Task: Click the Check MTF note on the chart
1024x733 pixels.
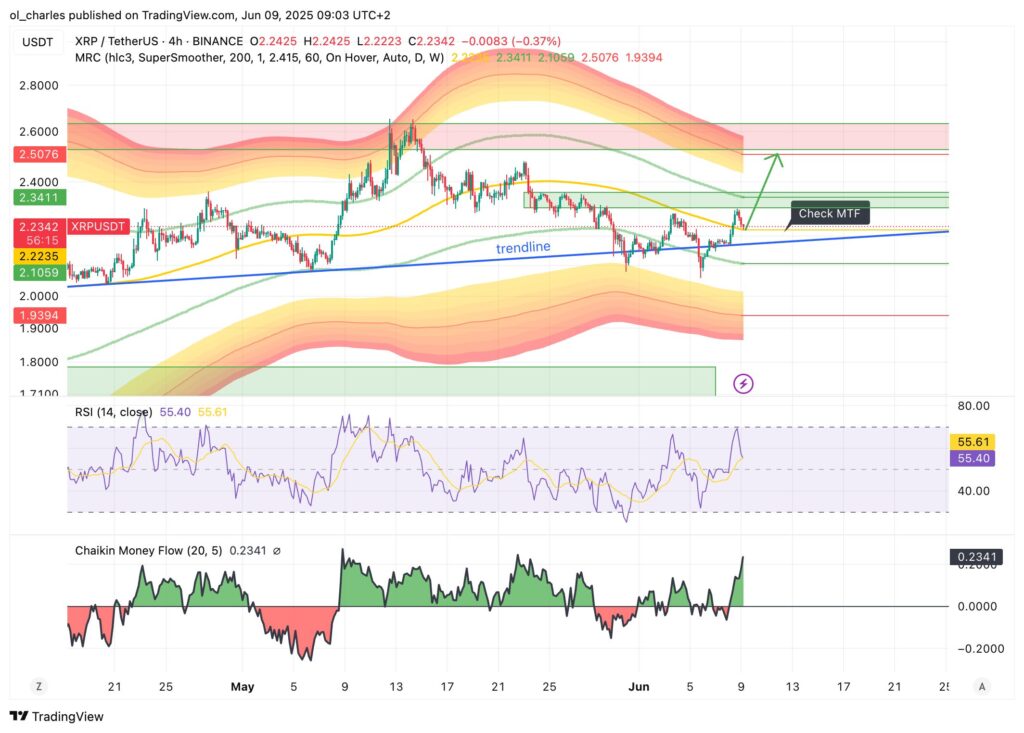Action: 832,213
